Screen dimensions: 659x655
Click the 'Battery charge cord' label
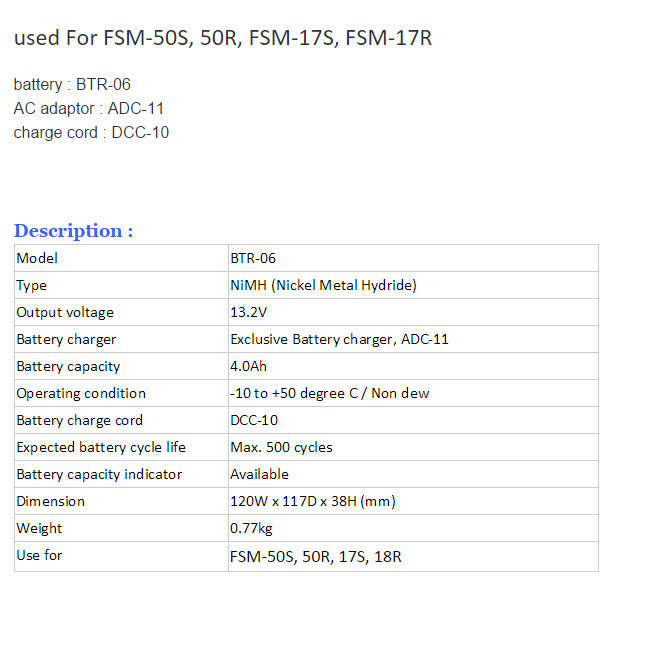click(x=80, y=420)
